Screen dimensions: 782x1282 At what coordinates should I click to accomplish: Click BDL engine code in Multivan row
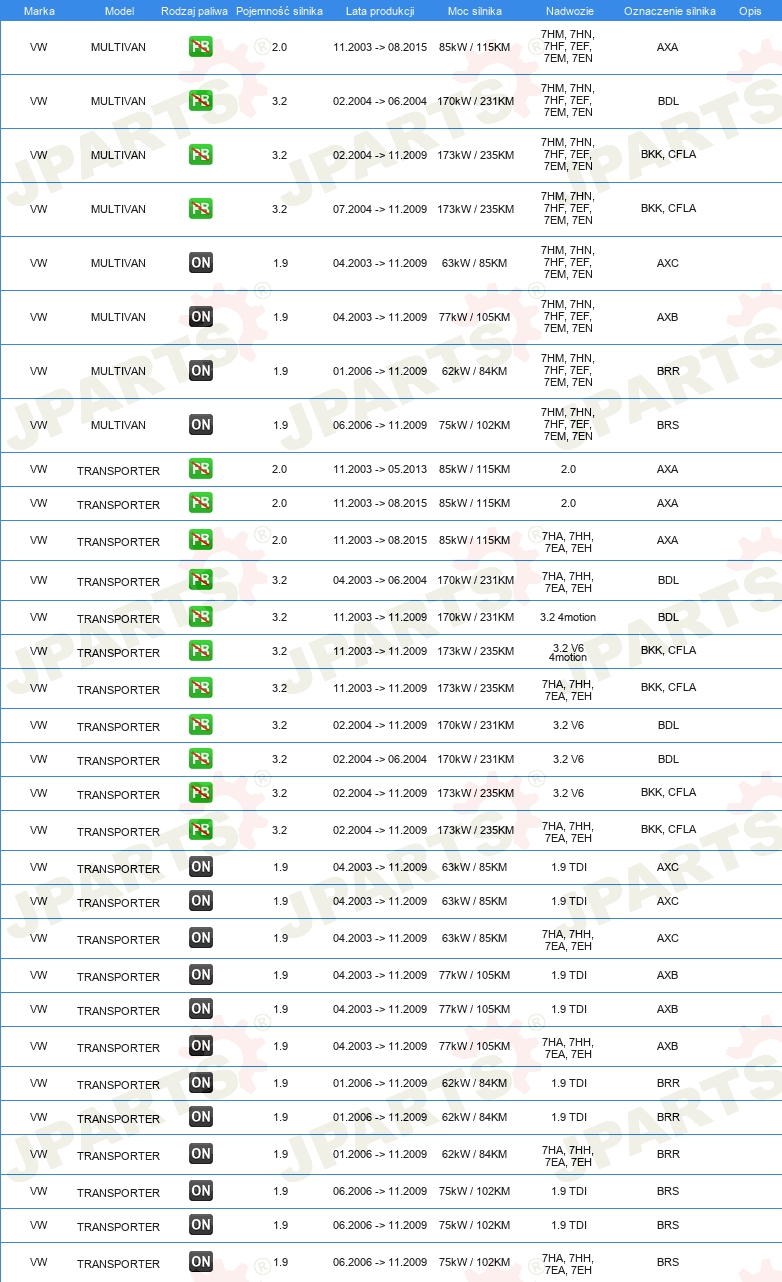(x=668, y=101)
